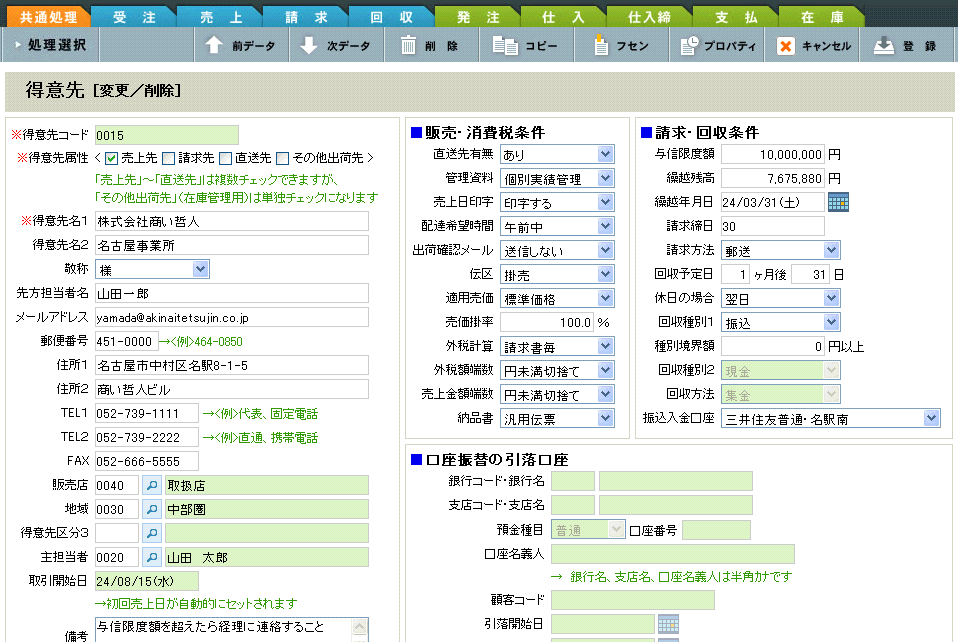Viewport: 958px width, 642px height.
Task: Click the 住所1 field
Action: pos(232,365)
